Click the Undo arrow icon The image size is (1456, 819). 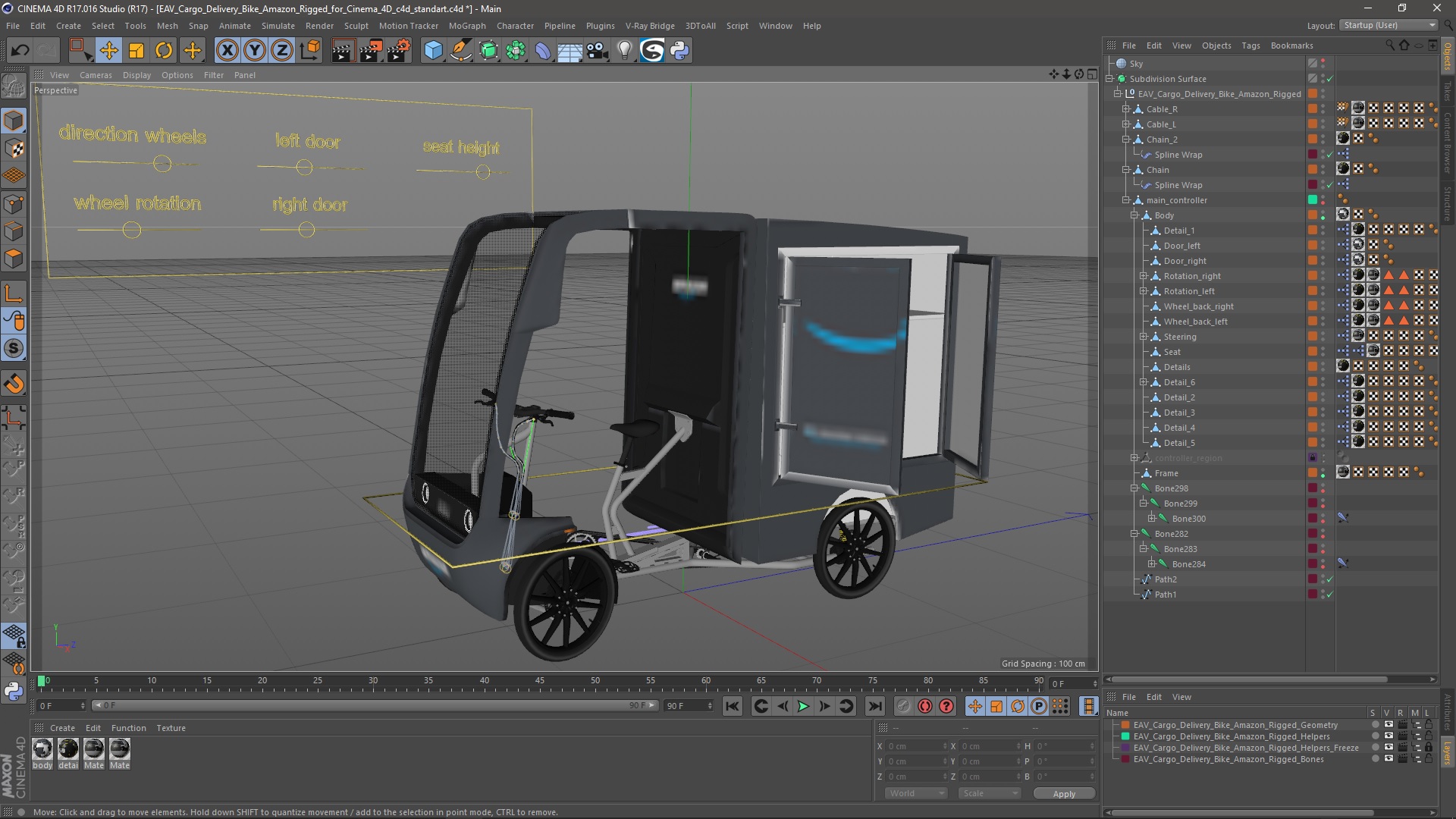pyautogui.click(x=20, y=51)
